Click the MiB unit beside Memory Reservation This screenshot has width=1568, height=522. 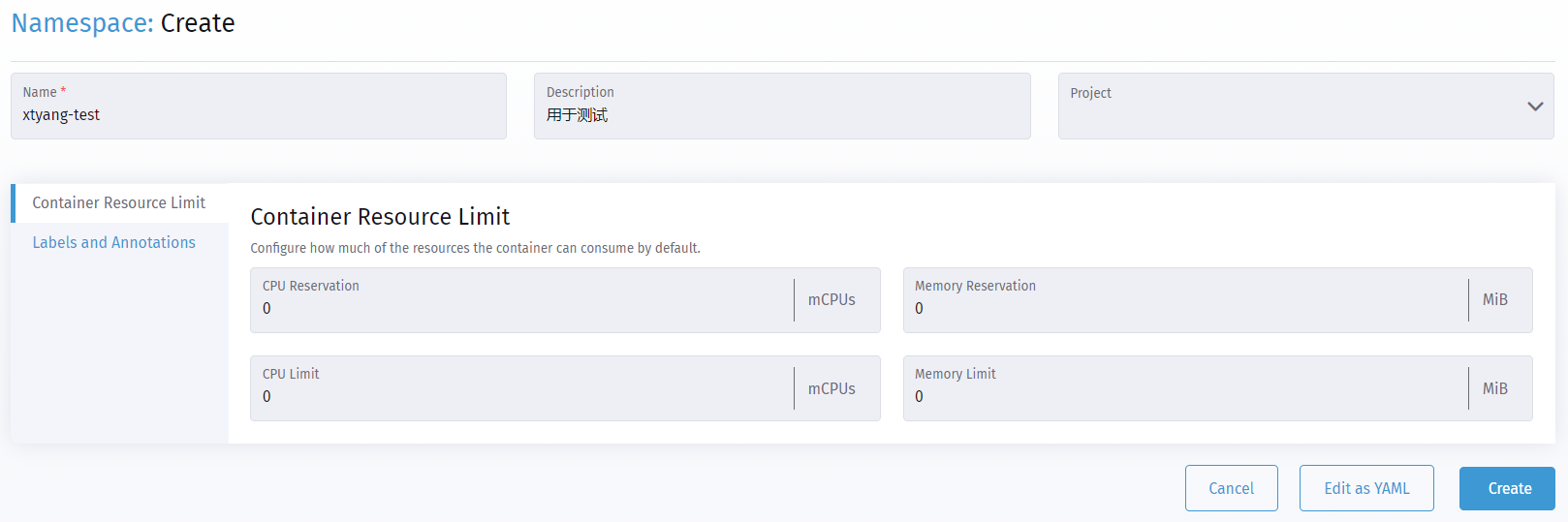coord(1494,300)
